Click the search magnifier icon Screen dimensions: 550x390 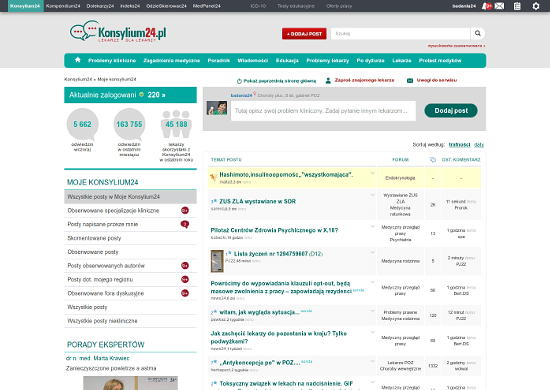(x=478, y=33)
